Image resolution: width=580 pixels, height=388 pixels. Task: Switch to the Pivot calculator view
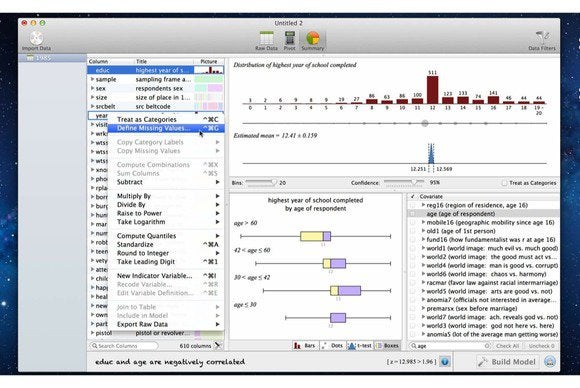[x=290, y=38]
